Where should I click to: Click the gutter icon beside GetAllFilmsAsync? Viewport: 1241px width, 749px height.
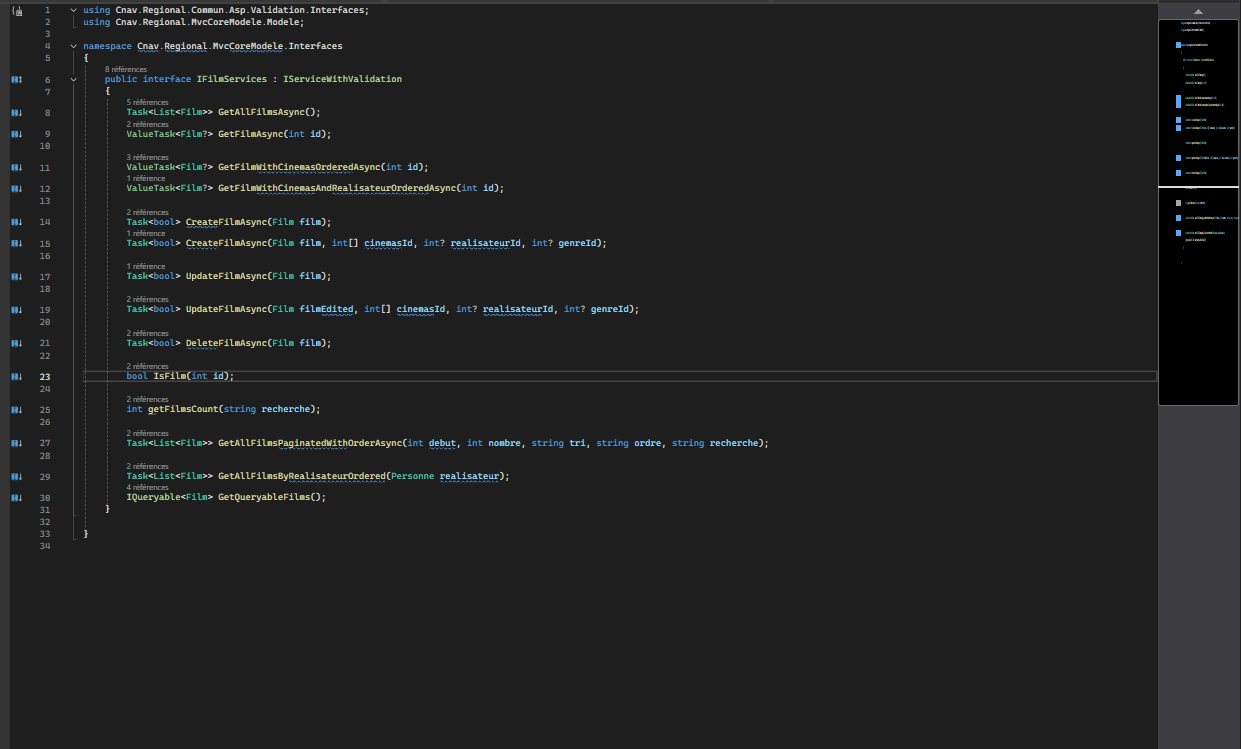pos(15,112)
